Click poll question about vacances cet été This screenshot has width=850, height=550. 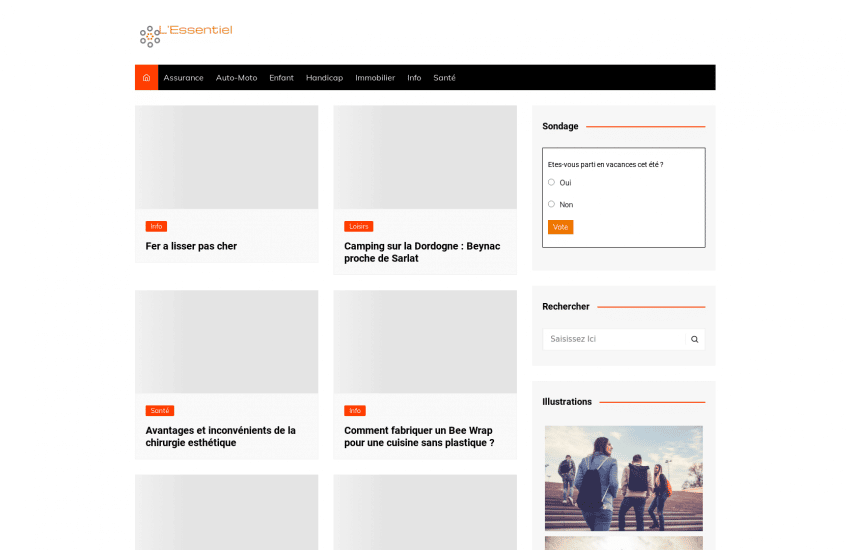pyautogui.click(x=606, y=165)
